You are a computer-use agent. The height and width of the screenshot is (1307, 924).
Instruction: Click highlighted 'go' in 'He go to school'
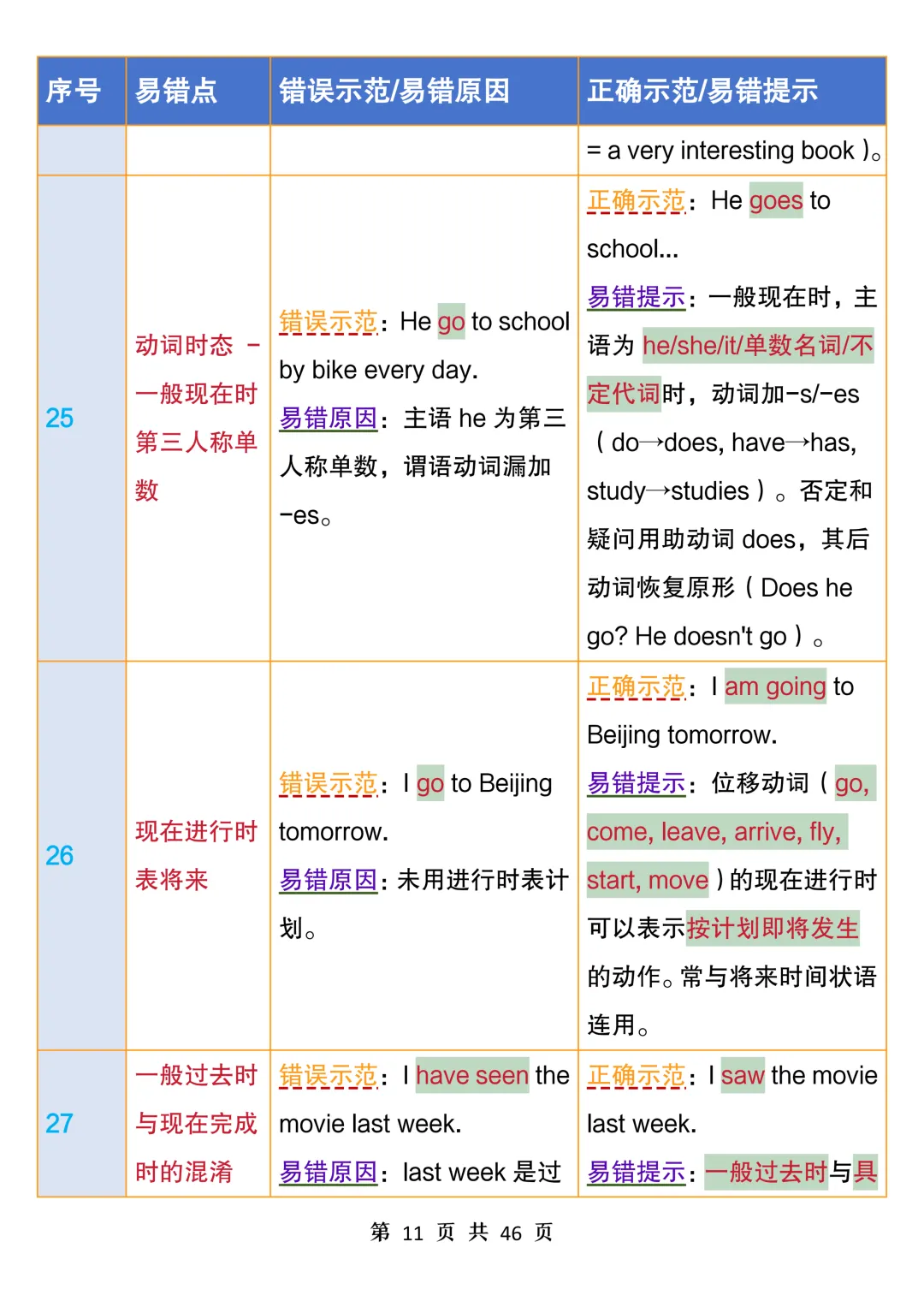pyautogui.click(x=451, y=322)
